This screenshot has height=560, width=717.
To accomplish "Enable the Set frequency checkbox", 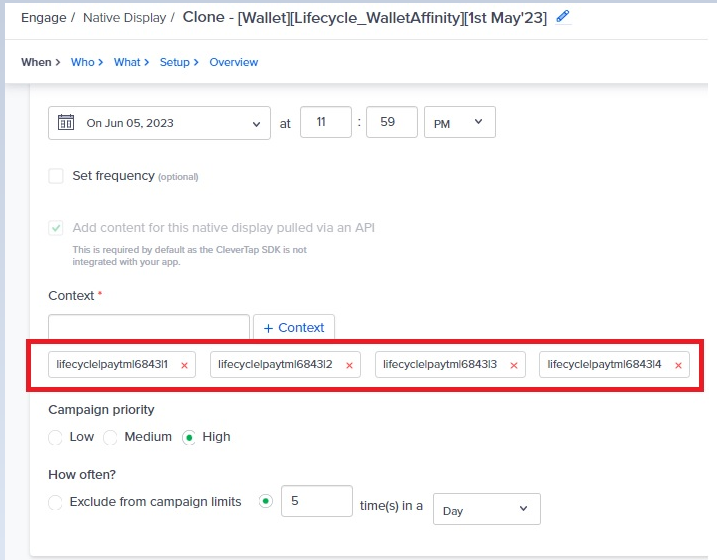I will [x=56, y=176].
